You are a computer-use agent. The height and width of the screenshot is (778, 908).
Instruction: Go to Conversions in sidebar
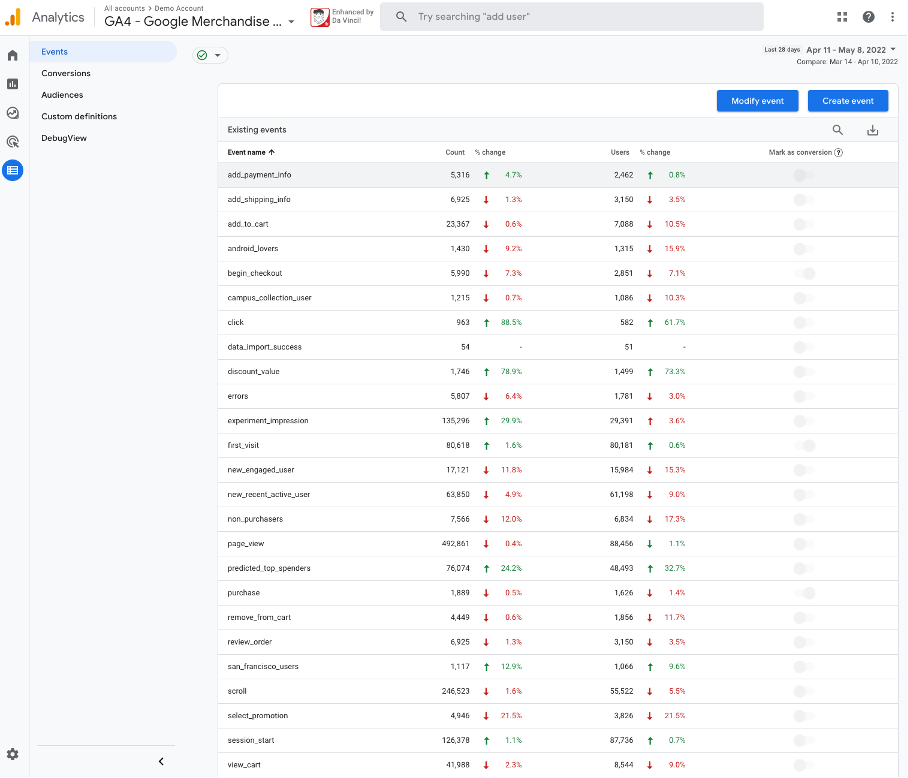click(x=66, y=73)
